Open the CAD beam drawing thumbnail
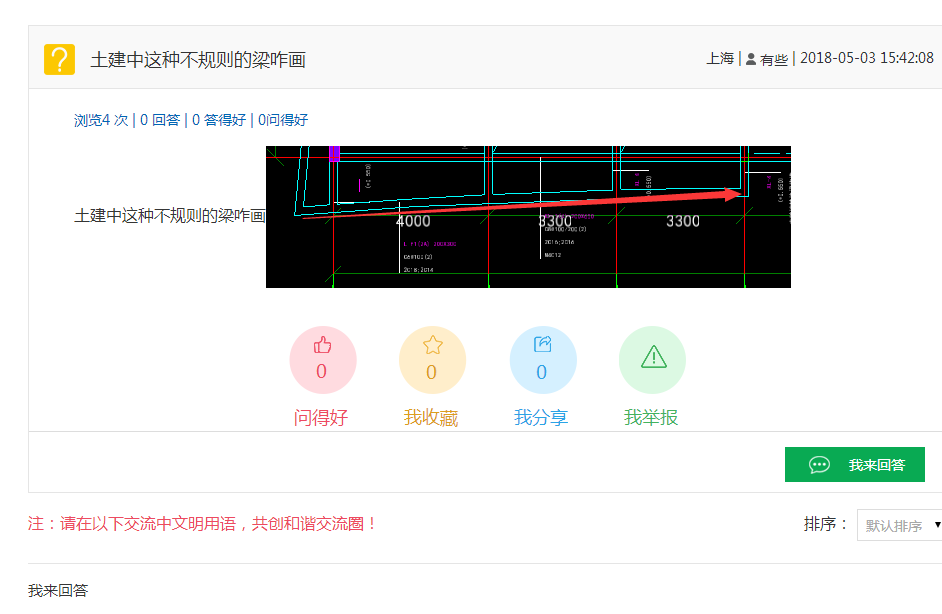Screen dimensions: 942x614 pos(528,217)
